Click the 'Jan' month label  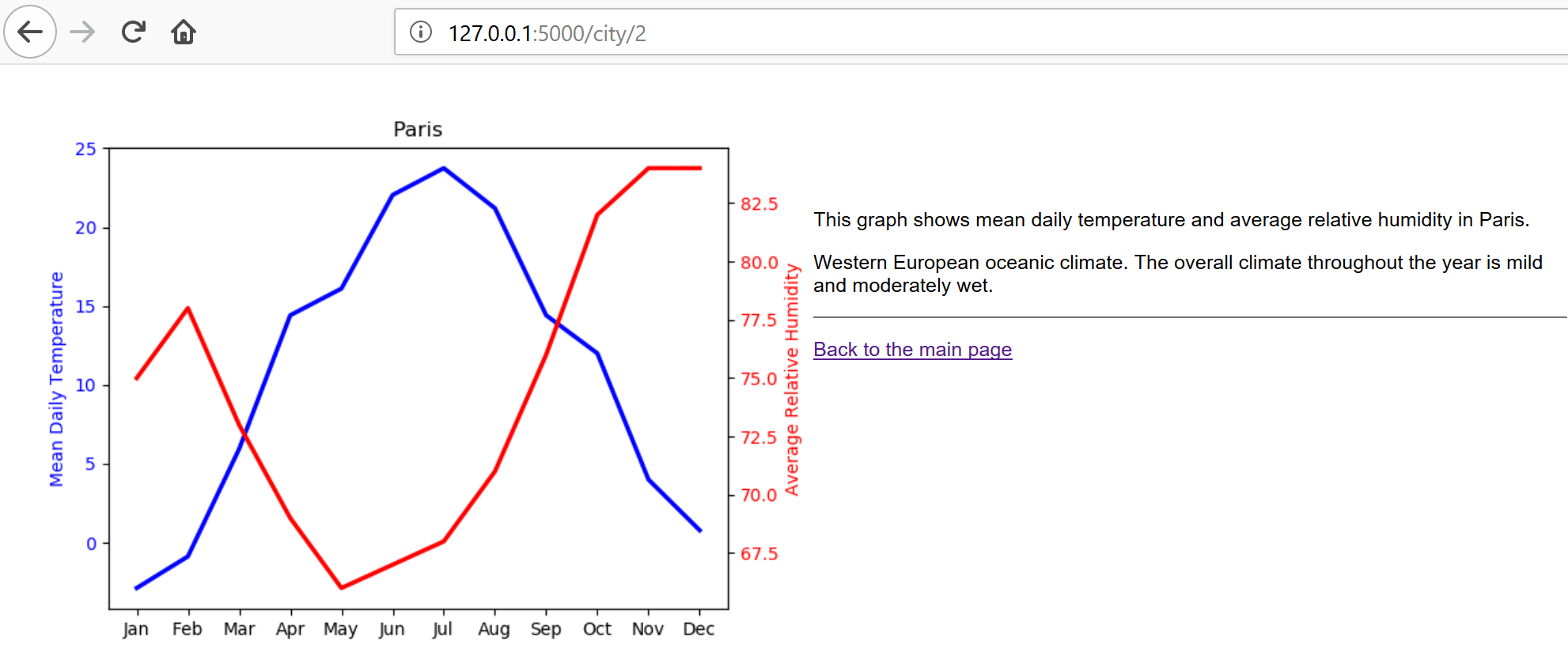pos(136,629)
